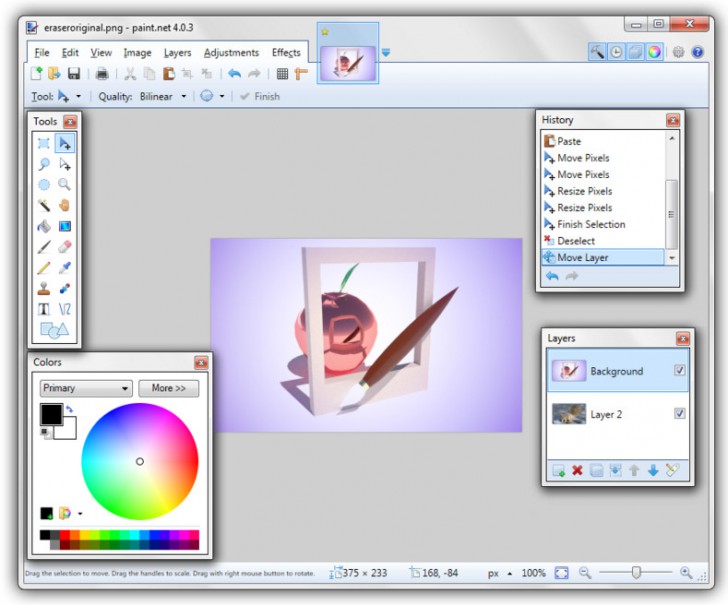Delete layer with red X
This screenshot has height=605, width=728.
[x=577, y=470]
